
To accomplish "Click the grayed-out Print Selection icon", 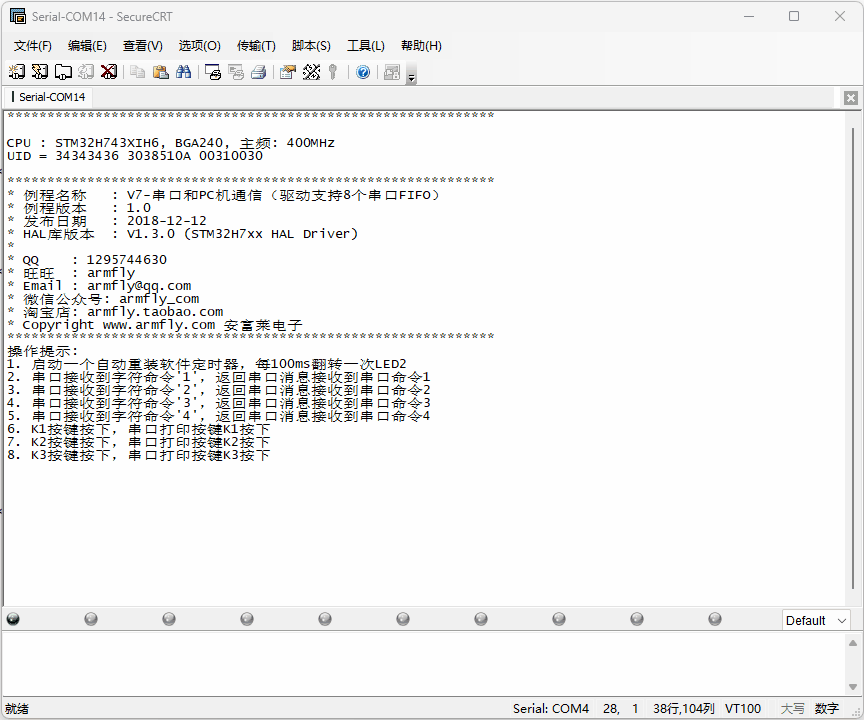I will pos(236,72).
